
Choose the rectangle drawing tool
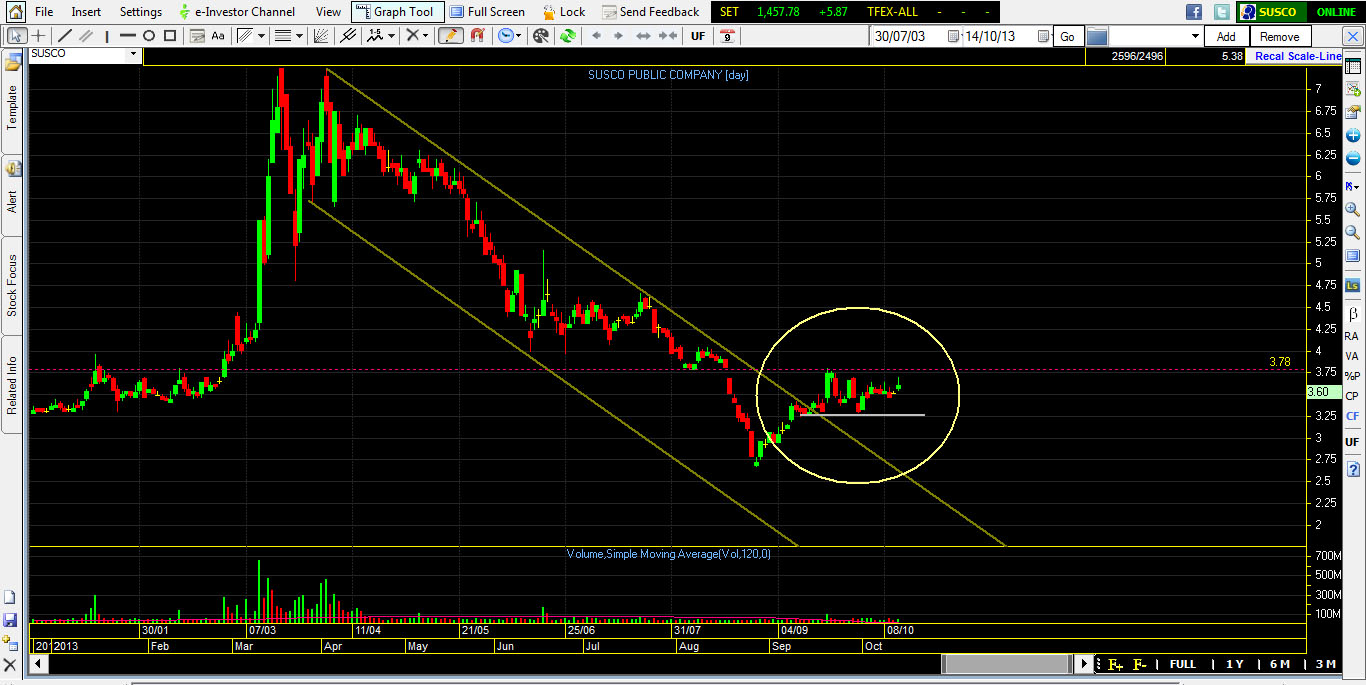pyautogui.click(x=170, y=36)
